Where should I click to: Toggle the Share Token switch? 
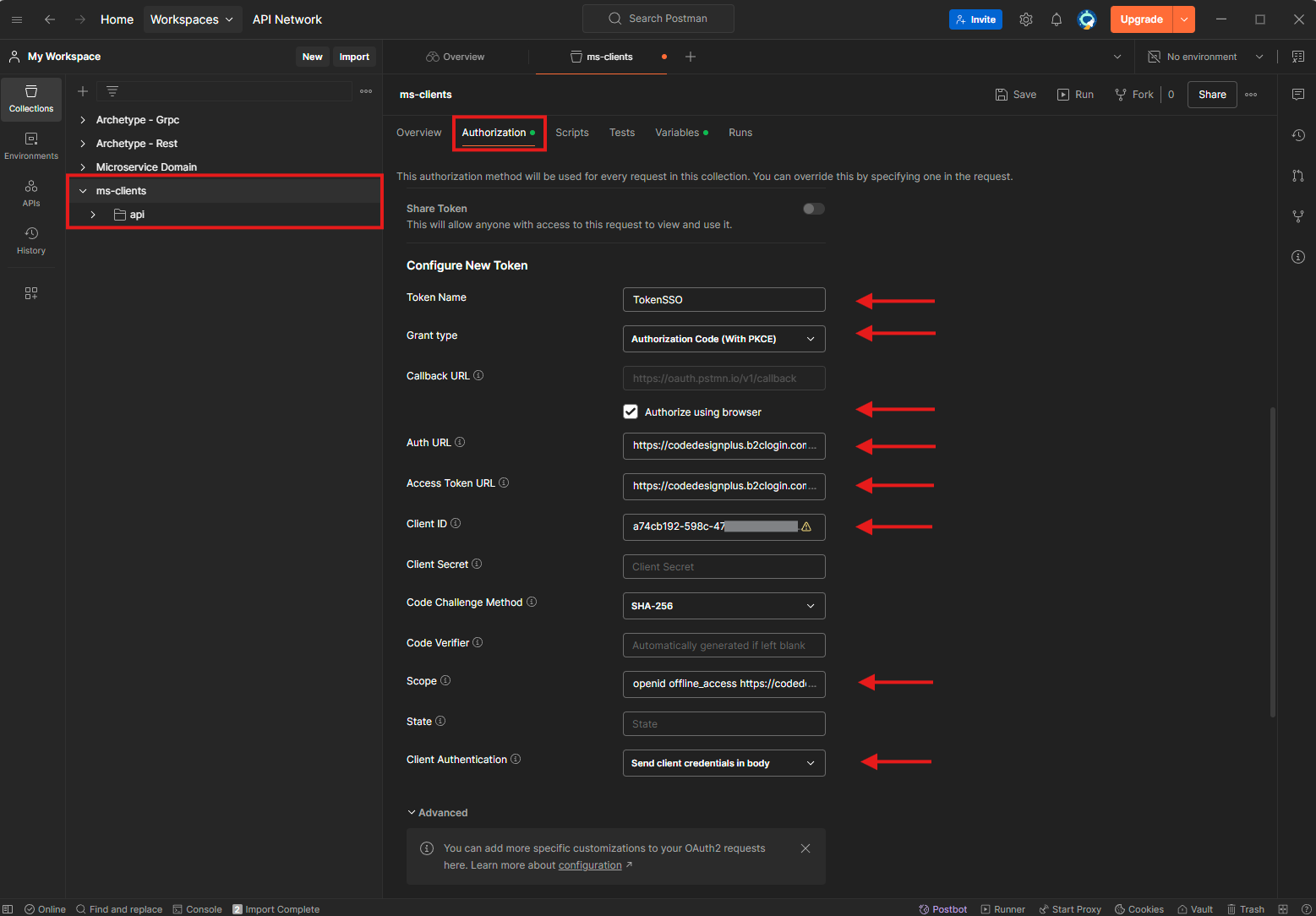[814, 209]
